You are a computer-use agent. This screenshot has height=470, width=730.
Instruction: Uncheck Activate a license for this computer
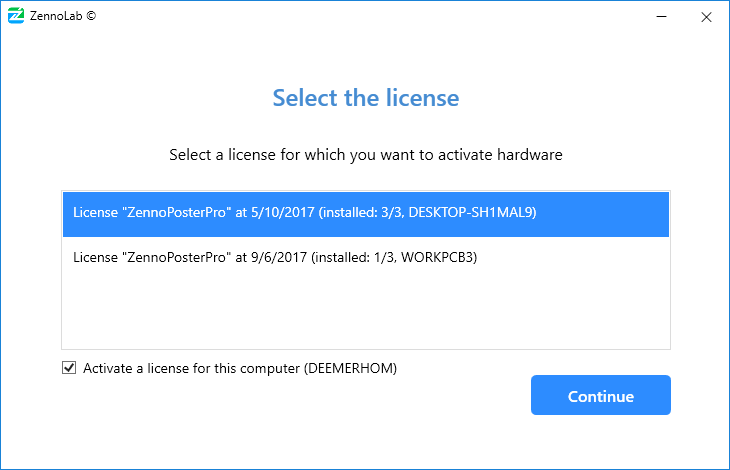coord(69,368)
